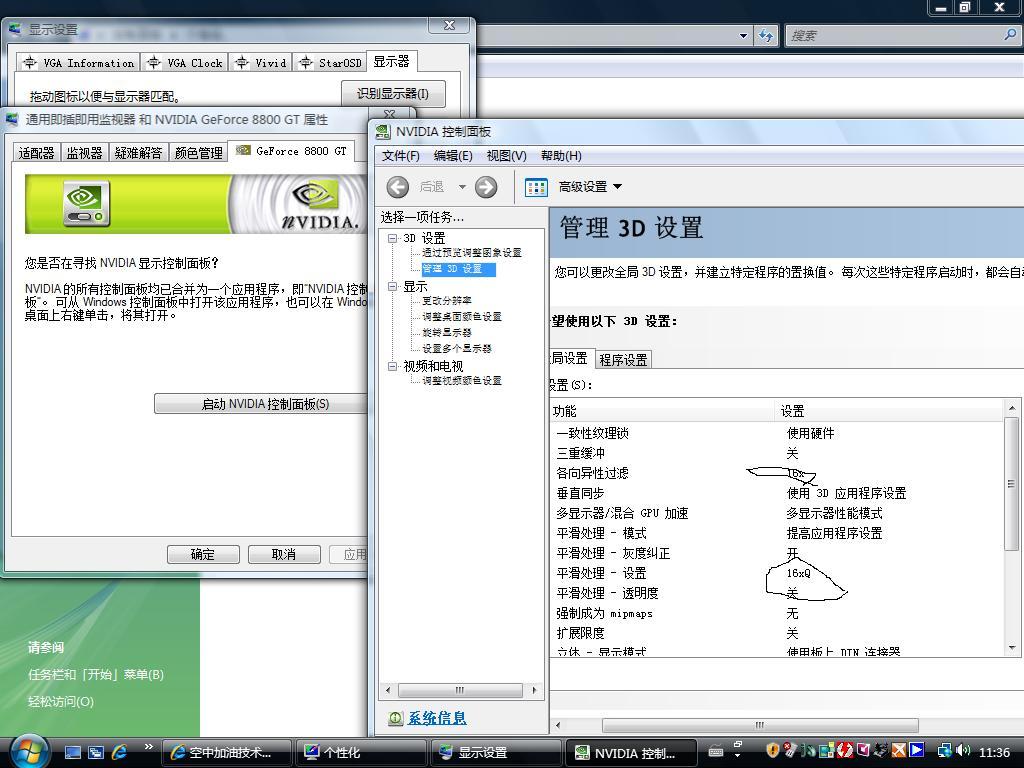Click the pink square tray icon
Viewport: 1024px width, 768px height.
pos(863,751)
